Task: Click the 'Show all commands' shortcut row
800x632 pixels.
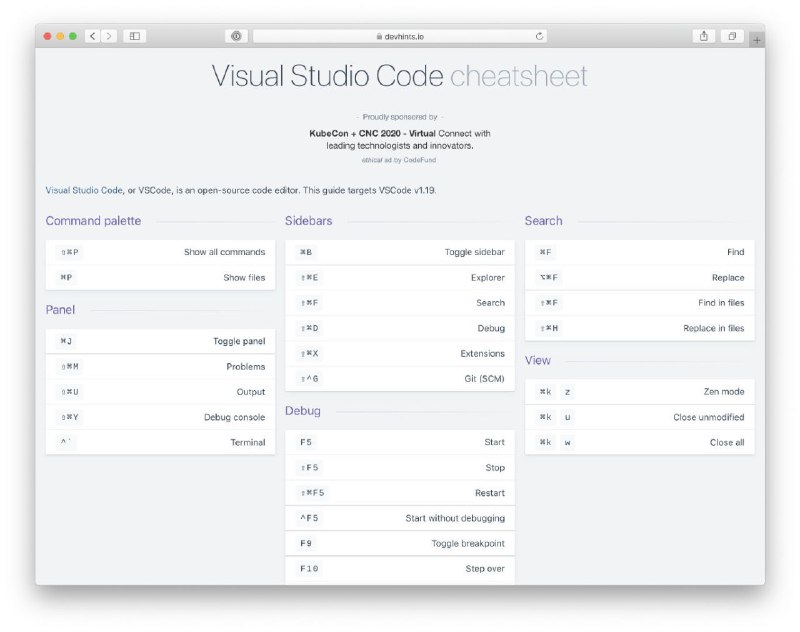Action: [x=160, y=252]
